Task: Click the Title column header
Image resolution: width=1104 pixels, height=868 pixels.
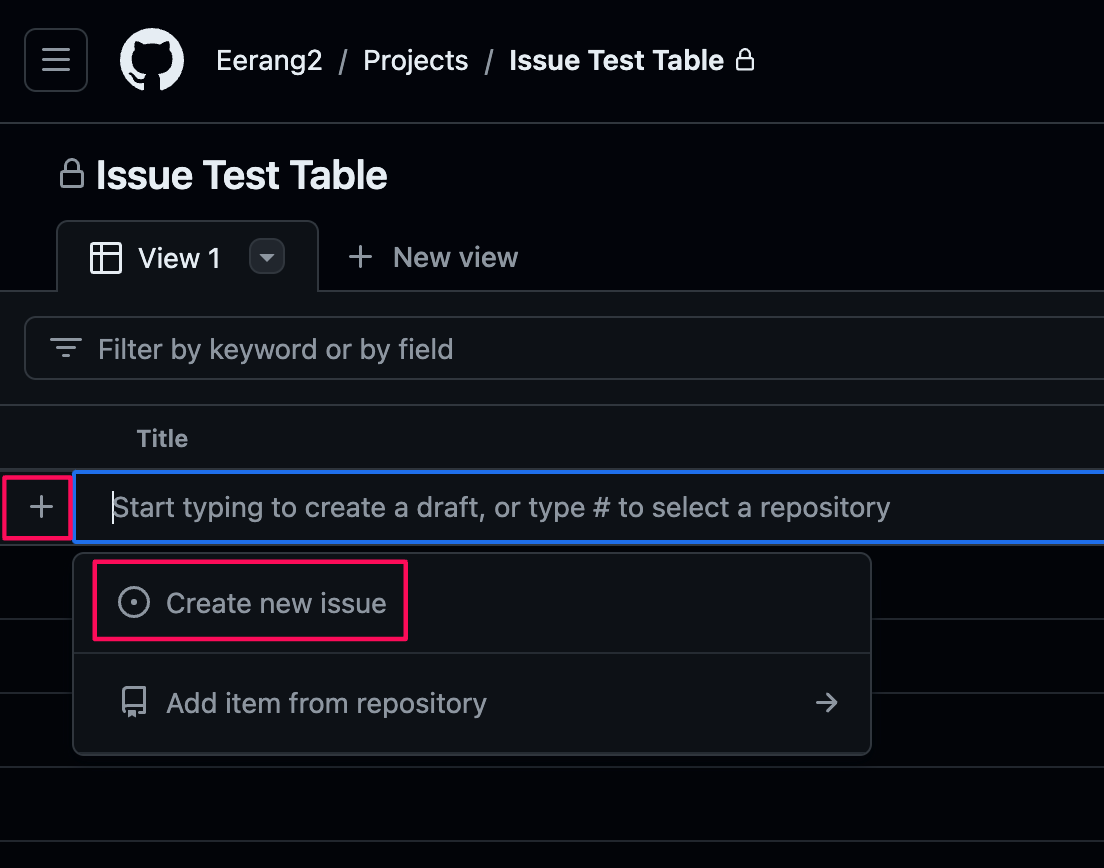Action: coord(162,438)
